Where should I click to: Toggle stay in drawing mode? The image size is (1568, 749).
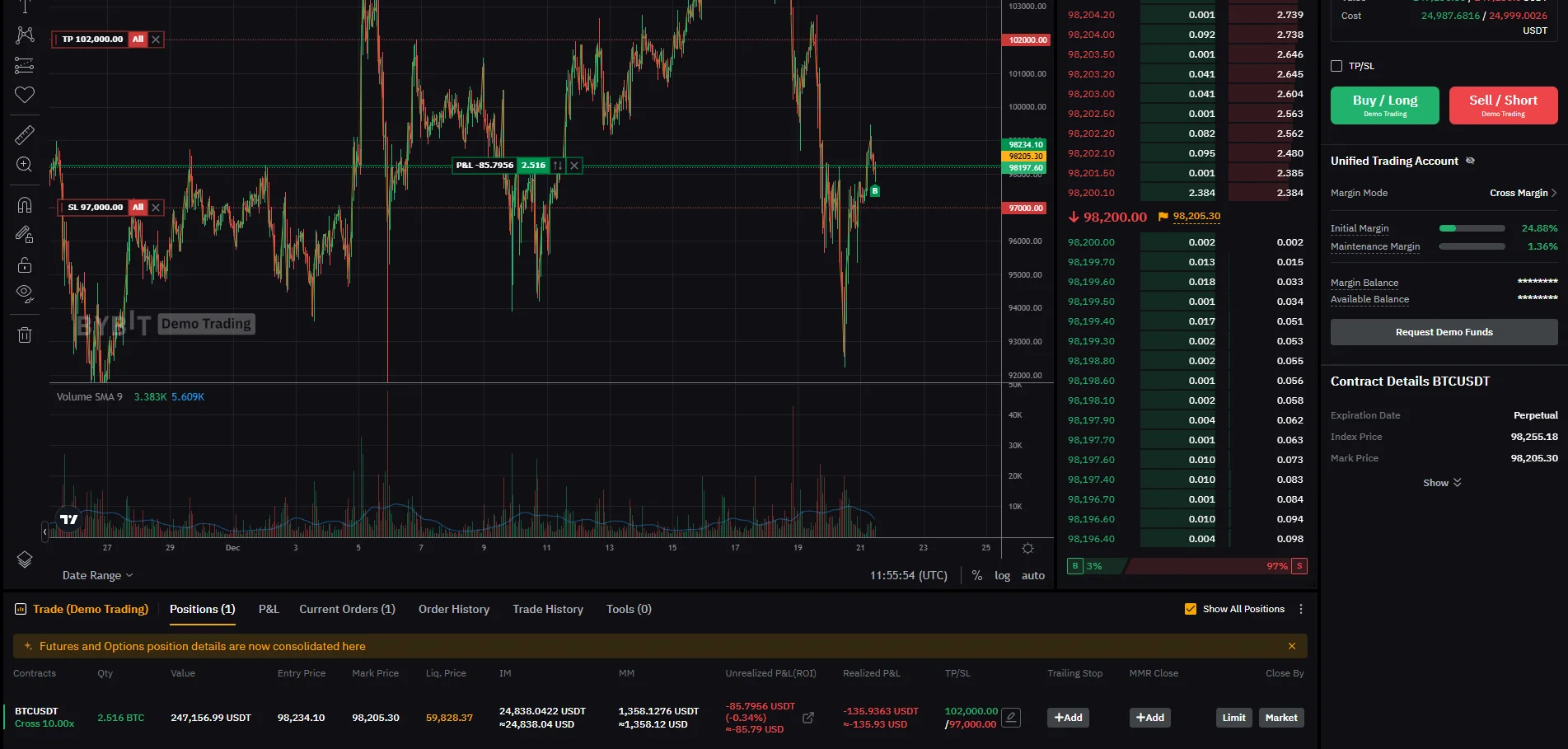[x=25, y=235]
